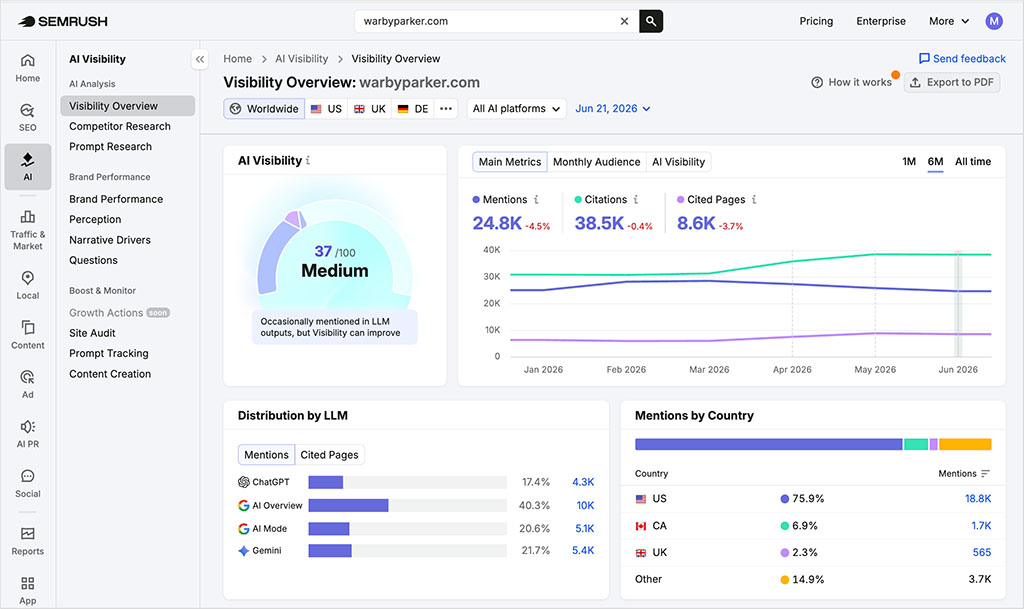This screenshot has width=1024, height=609.
Task: Switch to the Main Metrics tab
Action: click(x=509, y=162)
